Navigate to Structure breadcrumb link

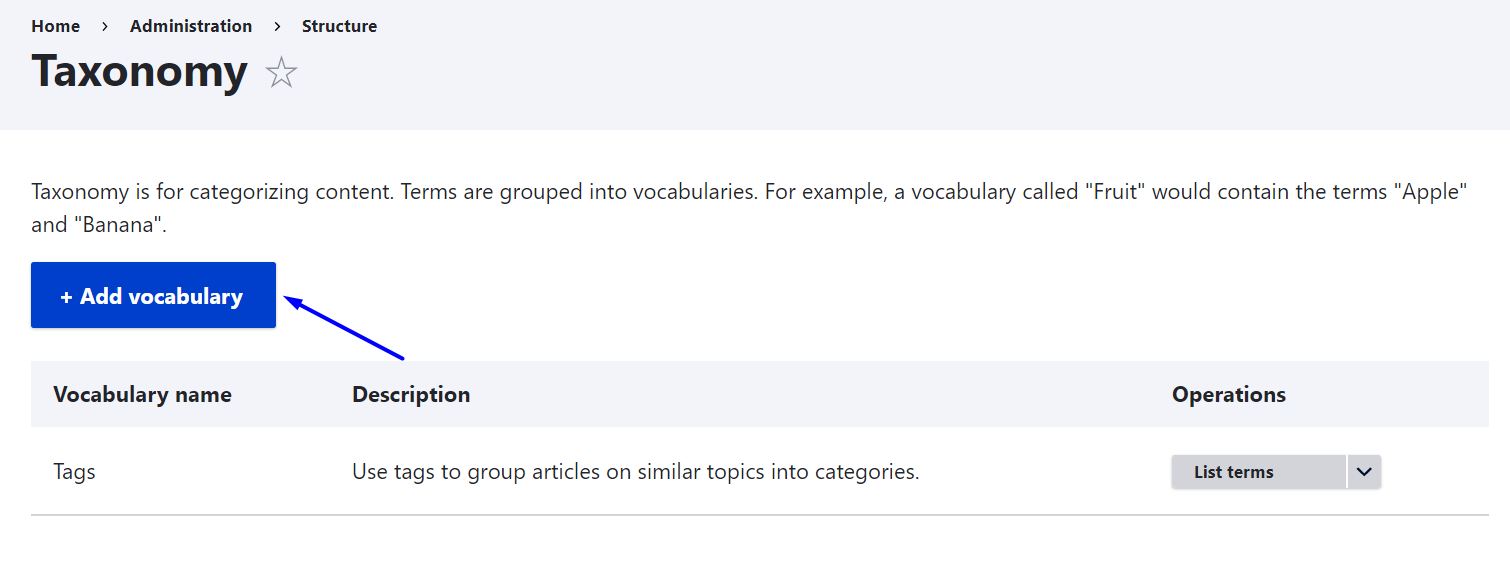(339, 26)
